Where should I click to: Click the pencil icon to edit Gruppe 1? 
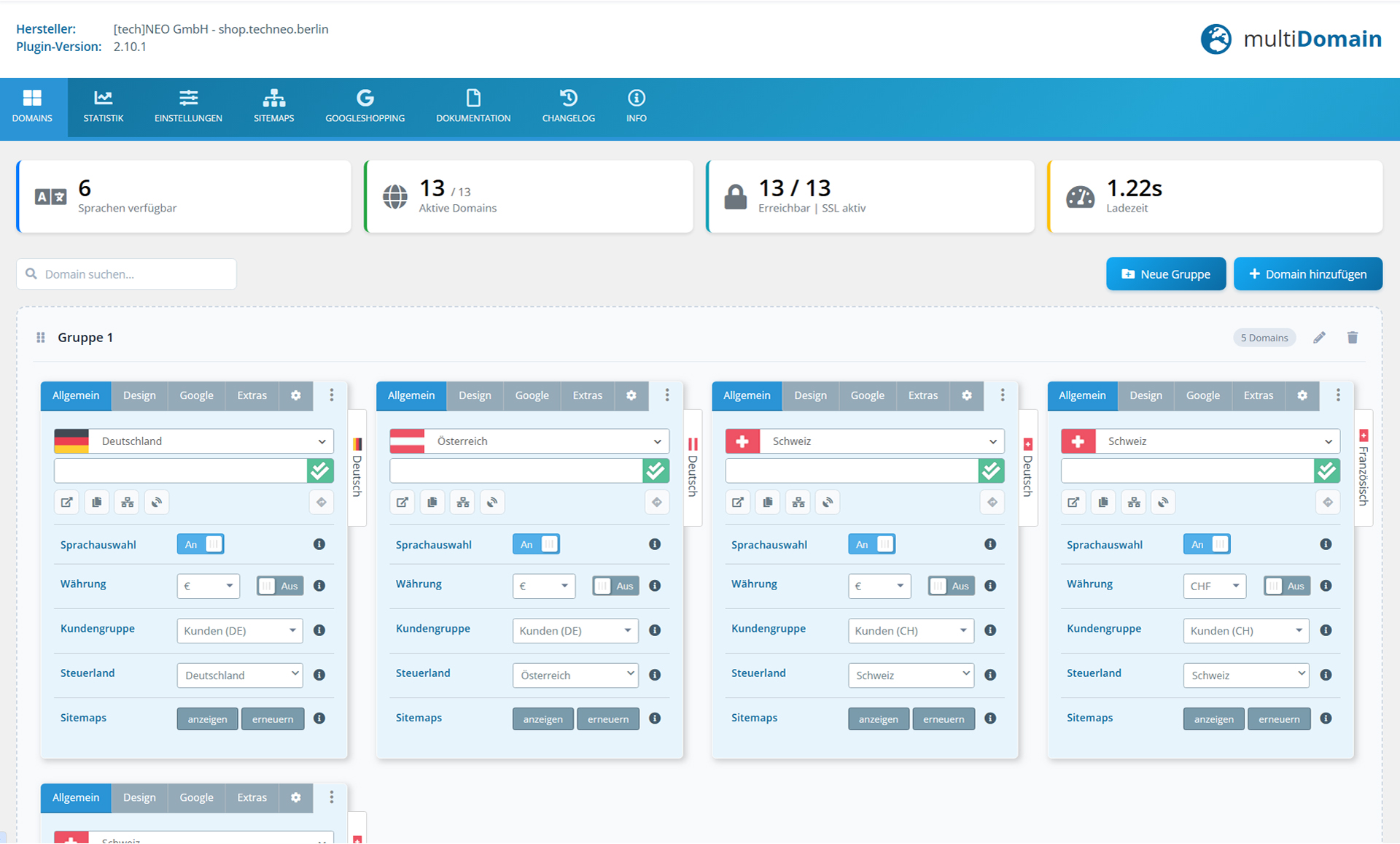click(1319, 338)
